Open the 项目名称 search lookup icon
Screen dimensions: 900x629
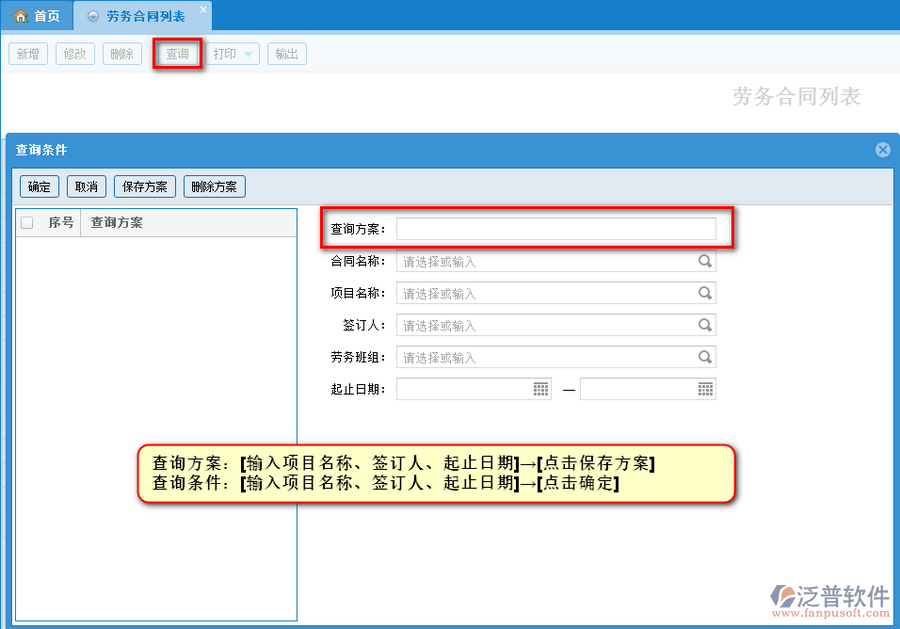point(705,293)
